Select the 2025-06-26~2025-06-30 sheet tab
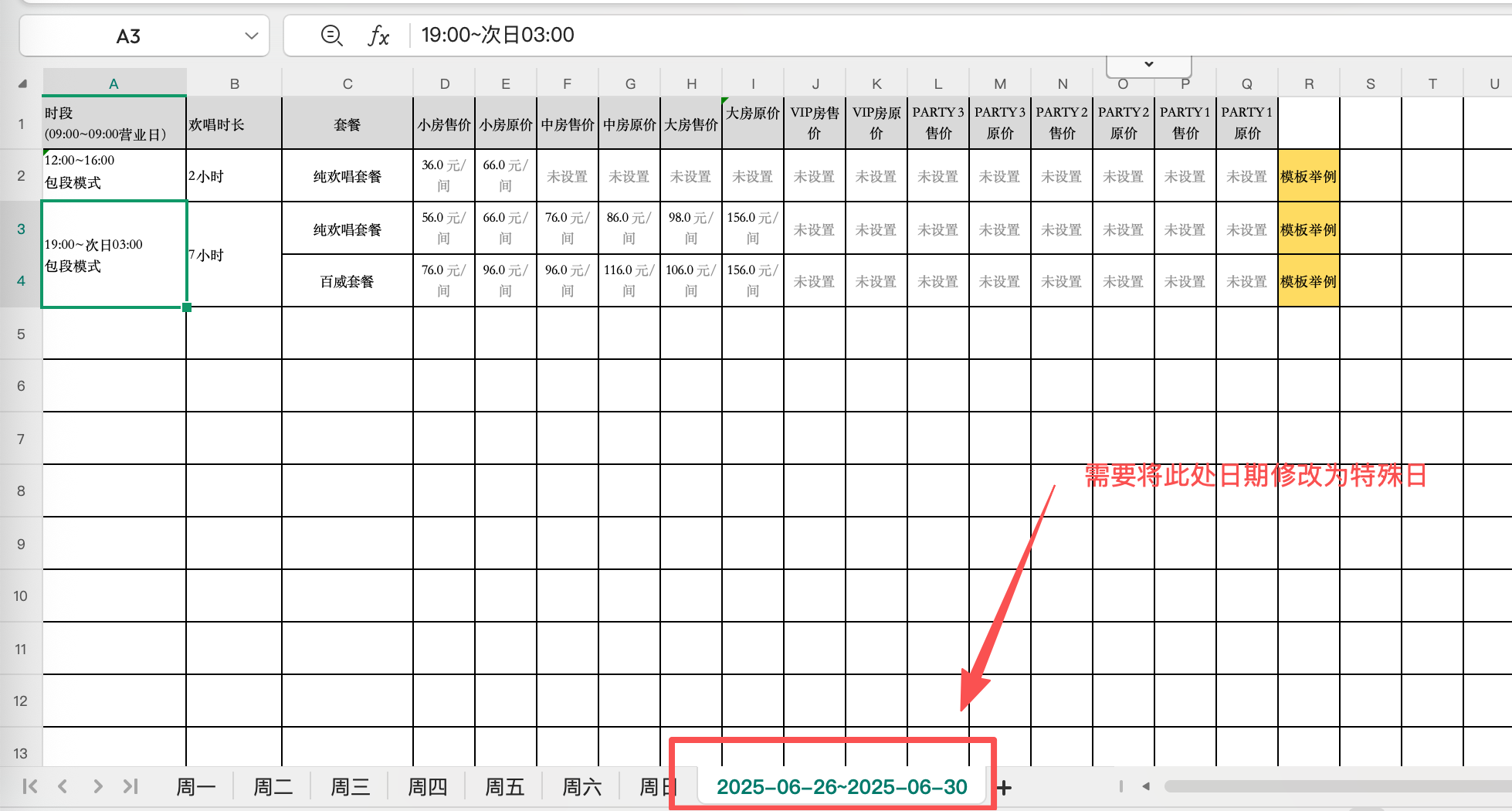1512x811 pixels. tap(841, 787)
